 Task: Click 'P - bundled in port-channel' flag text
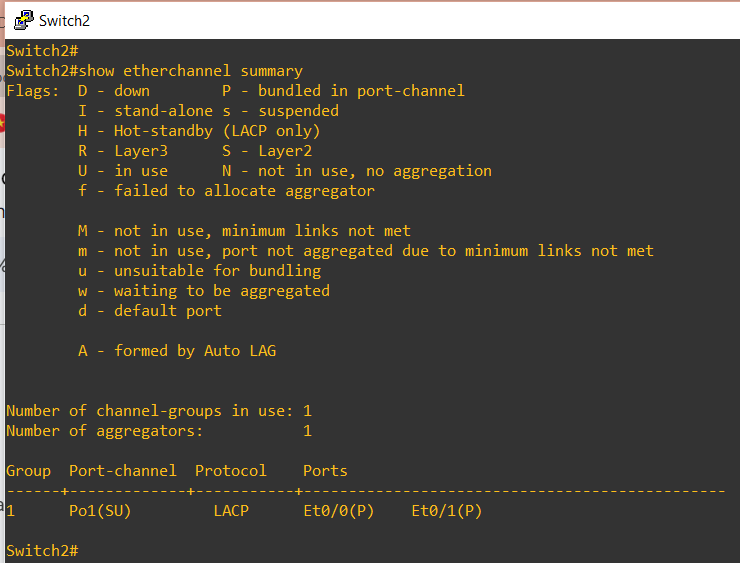click(343, 91)
